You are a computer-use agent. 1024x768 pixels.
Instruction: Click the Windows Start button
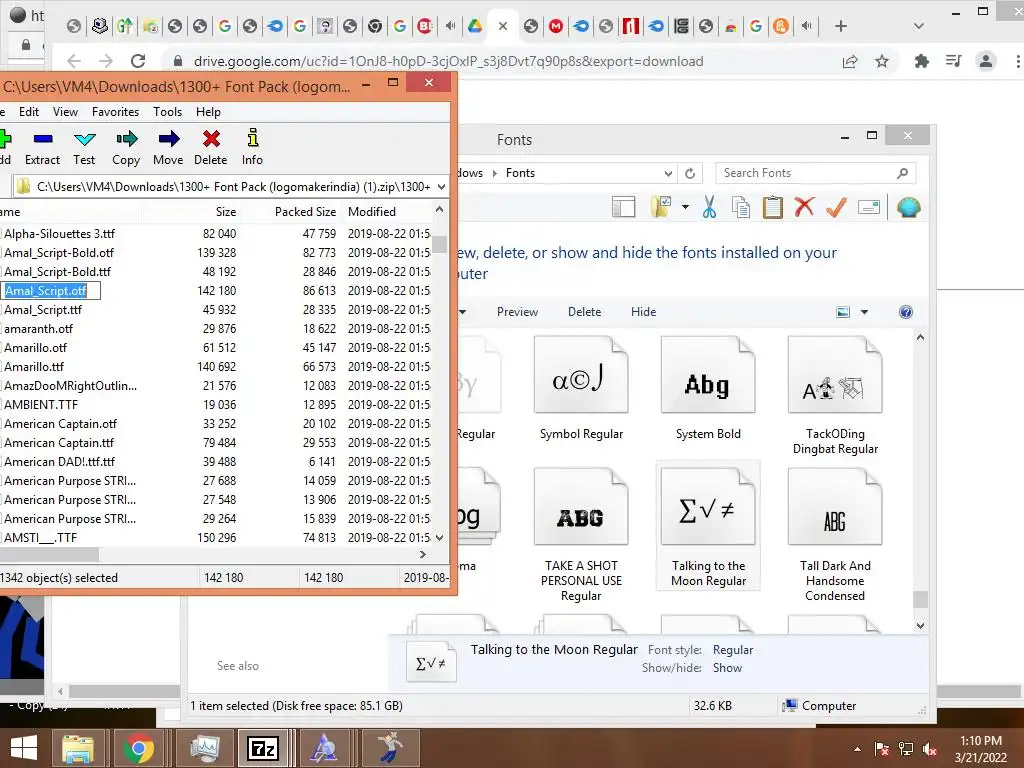(x=24, y=748)
